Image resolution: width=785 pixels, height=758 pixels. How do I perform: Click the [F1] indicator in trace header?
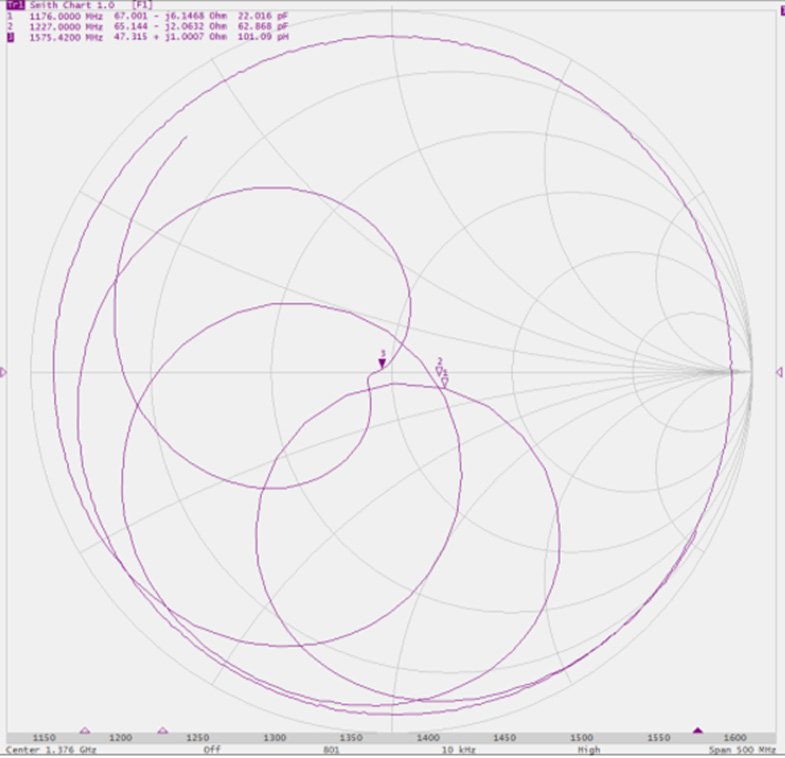point(142,5)
